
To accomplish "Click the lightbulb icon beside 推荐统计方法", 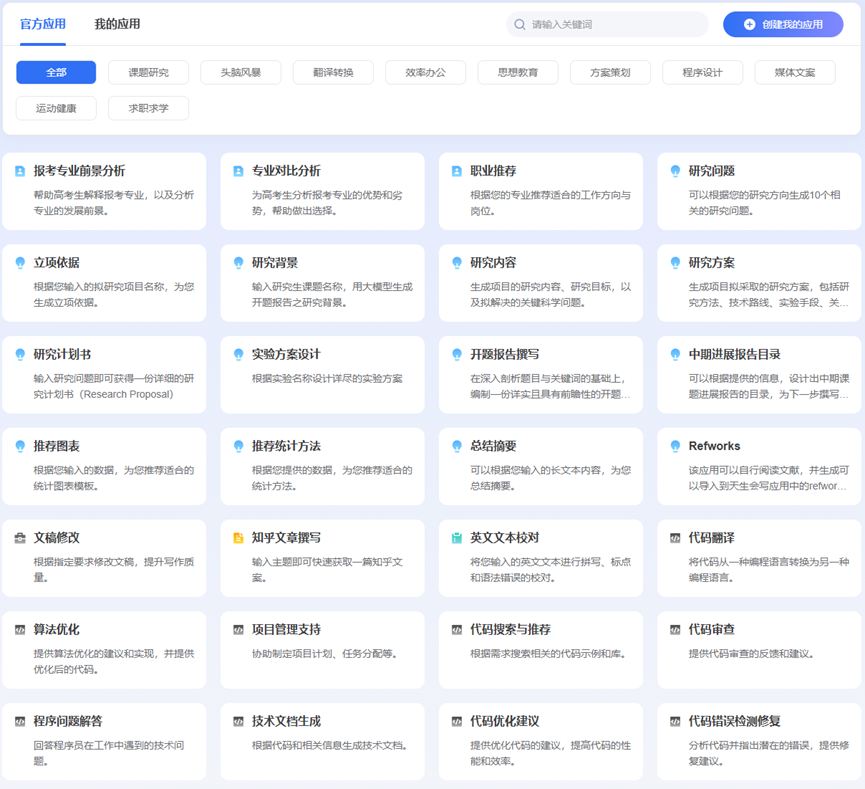I will 238,446.
